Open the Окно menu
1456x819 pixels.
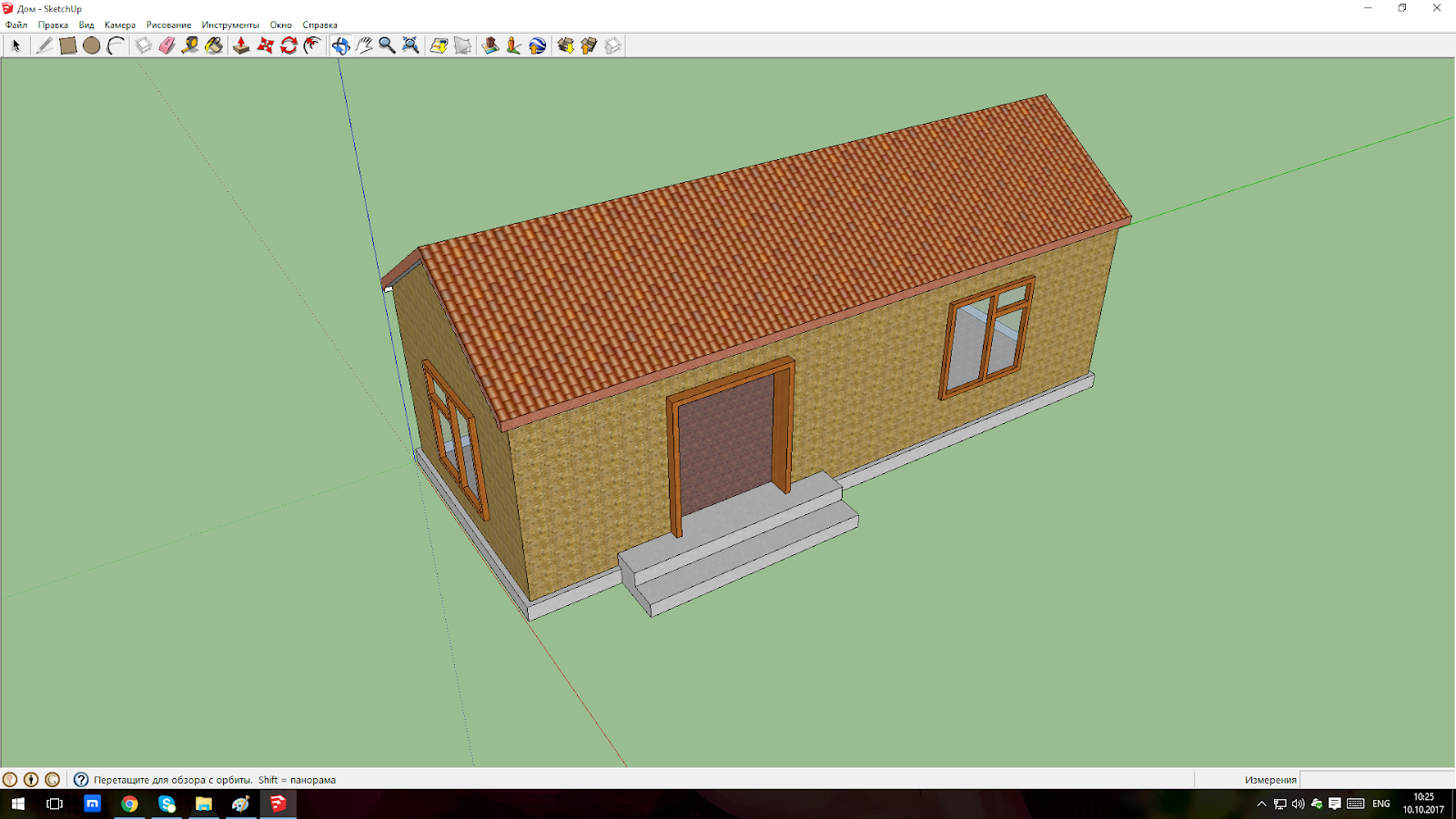pos(281,25)
